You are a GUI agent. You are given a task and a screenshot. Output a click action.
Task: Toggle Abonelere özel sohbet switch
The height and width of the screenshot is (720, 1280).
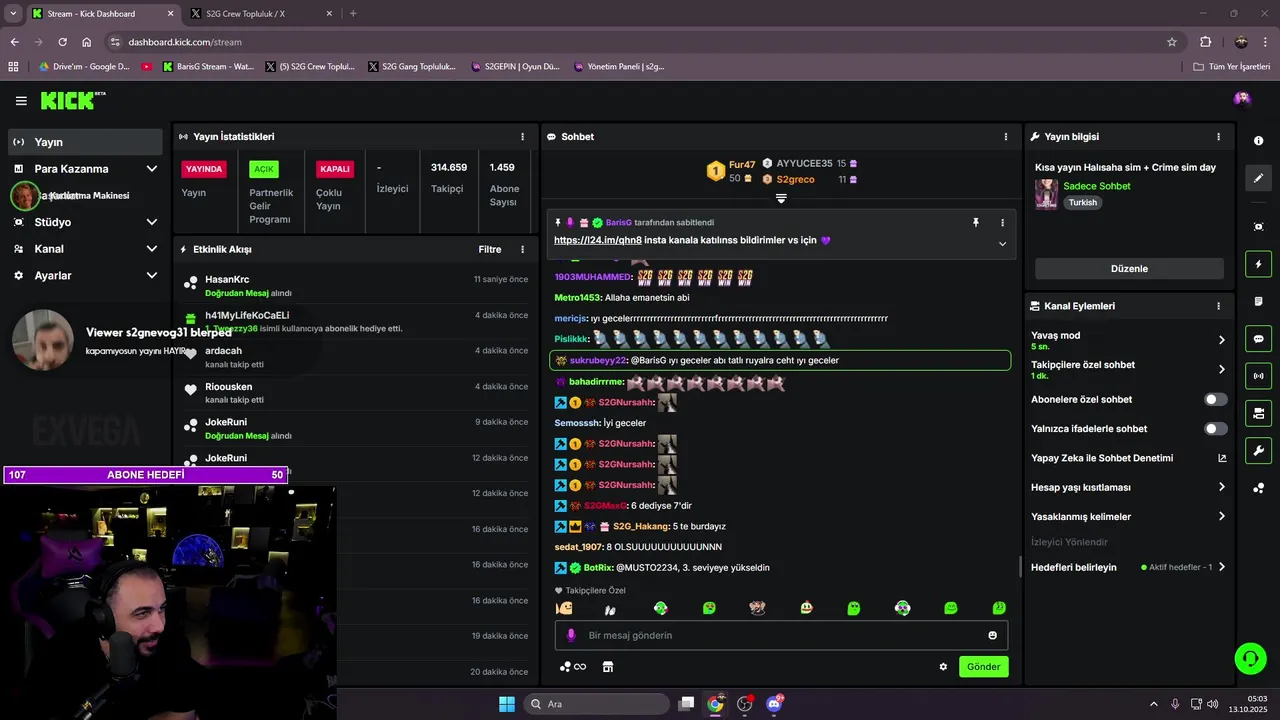tap(1215, 399)
